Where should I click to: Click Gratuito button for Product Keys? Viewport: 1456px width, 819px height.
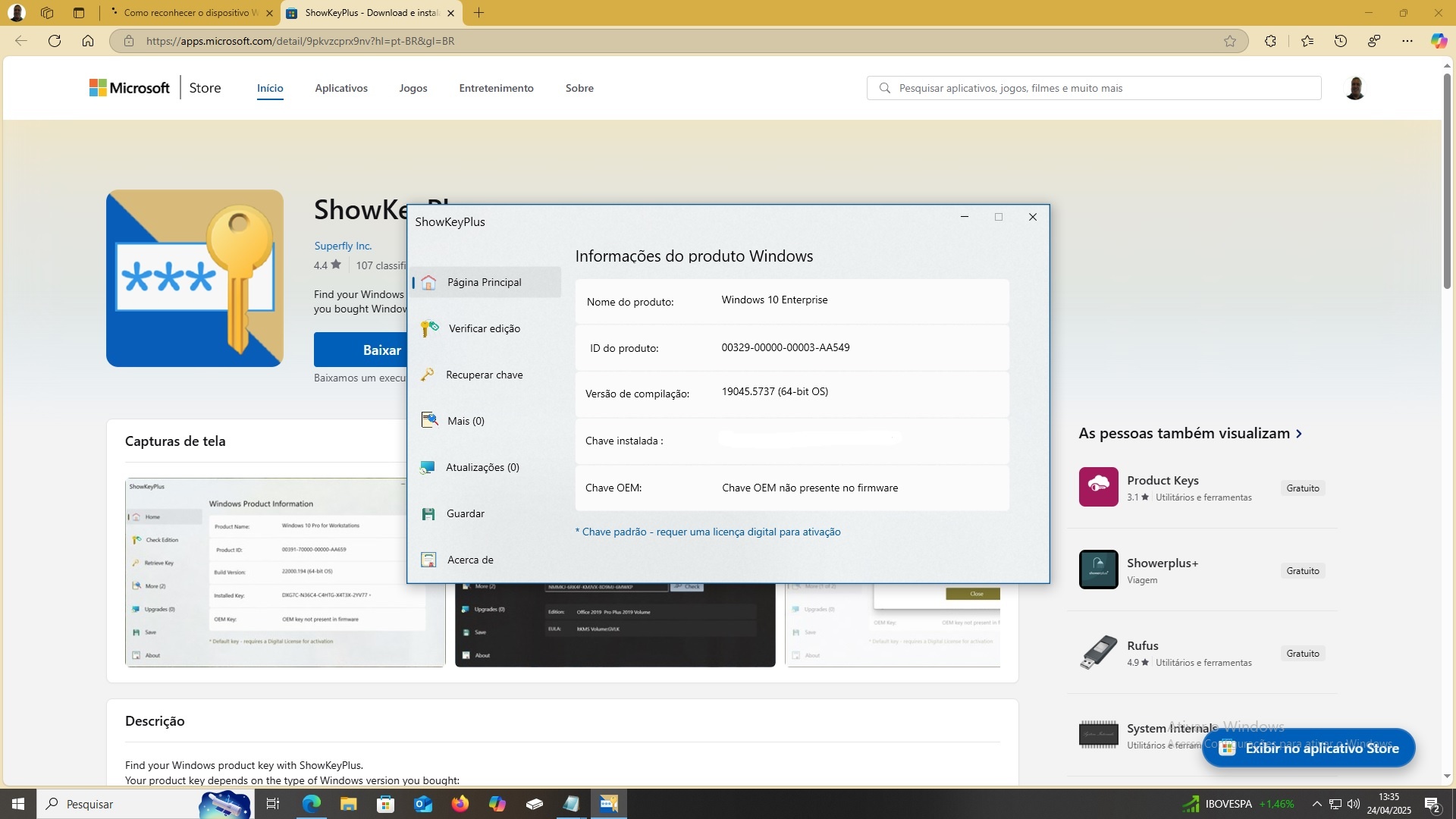1303,488
